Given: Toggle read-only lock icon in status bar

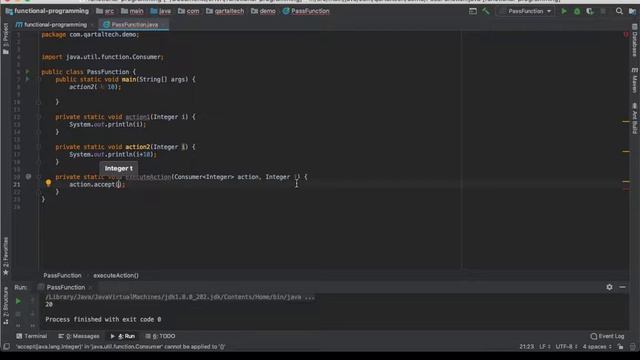Looking at the screenshot, I should click(x=620, y=347).
